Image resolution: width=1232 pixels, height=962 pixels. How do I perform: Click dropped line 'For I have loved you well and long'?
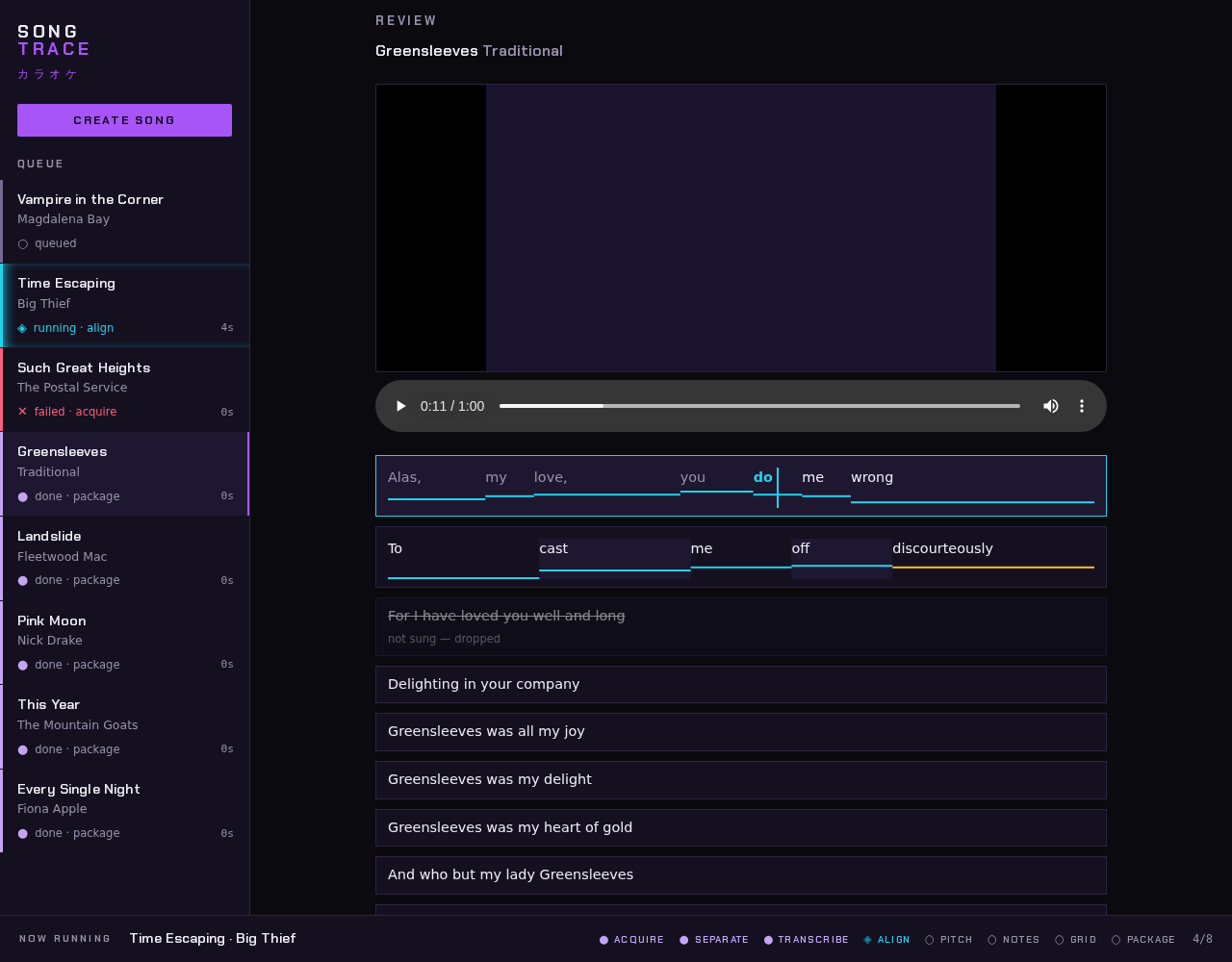click(x=506, y=616)
